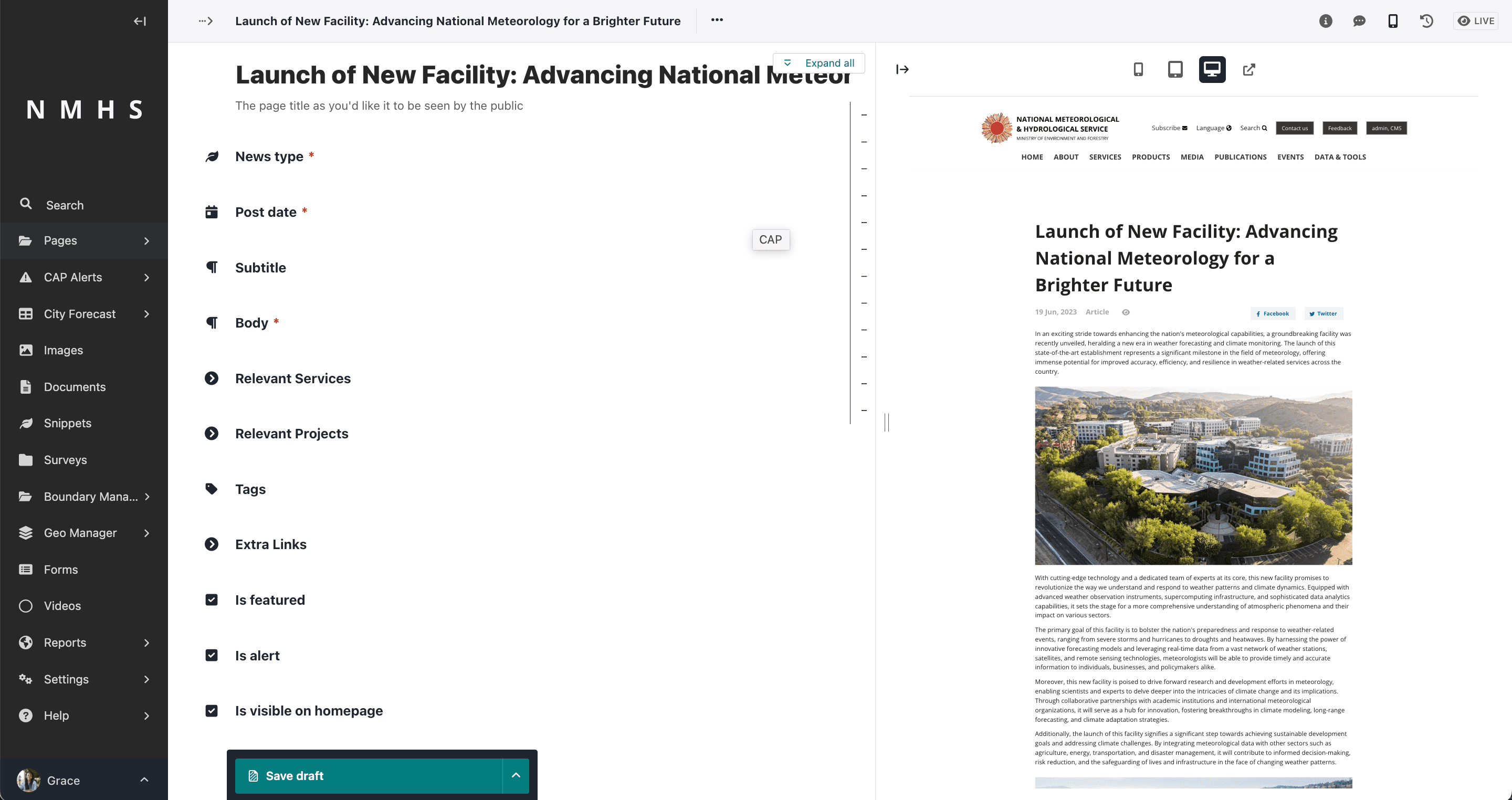Open the Grace account menu chevron
Image resolution: width=1512 pixels, height=800 pixels.
tap(144, 780)
